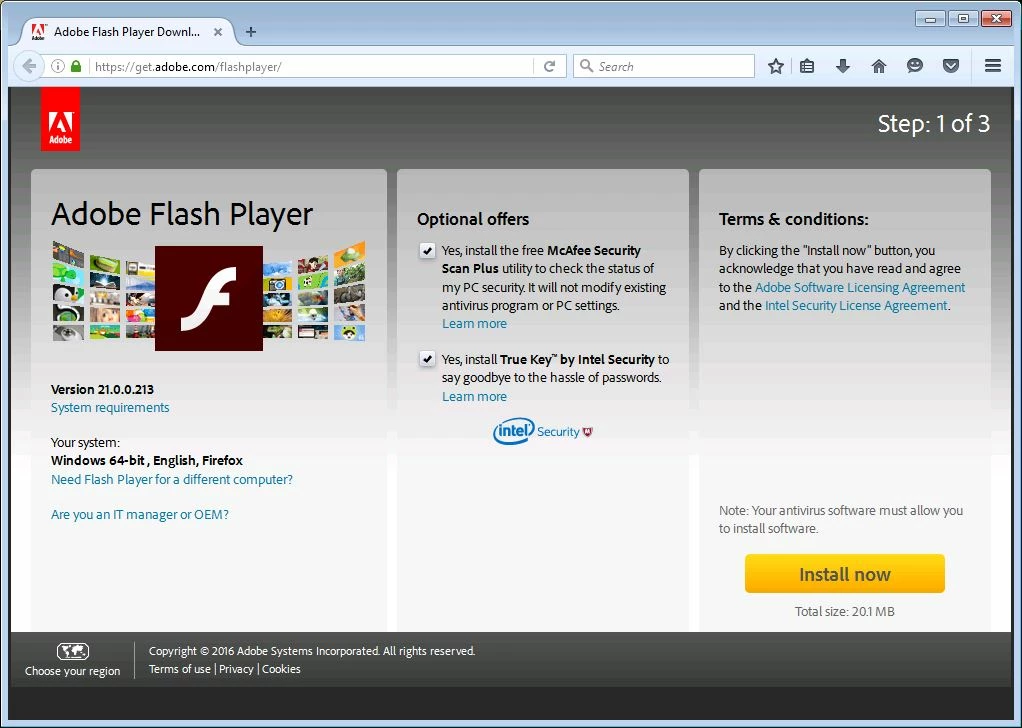Close the Adobe Flash Player tab
The height and width of the screenshot is (728, 1022).
(x=218, y=32)
